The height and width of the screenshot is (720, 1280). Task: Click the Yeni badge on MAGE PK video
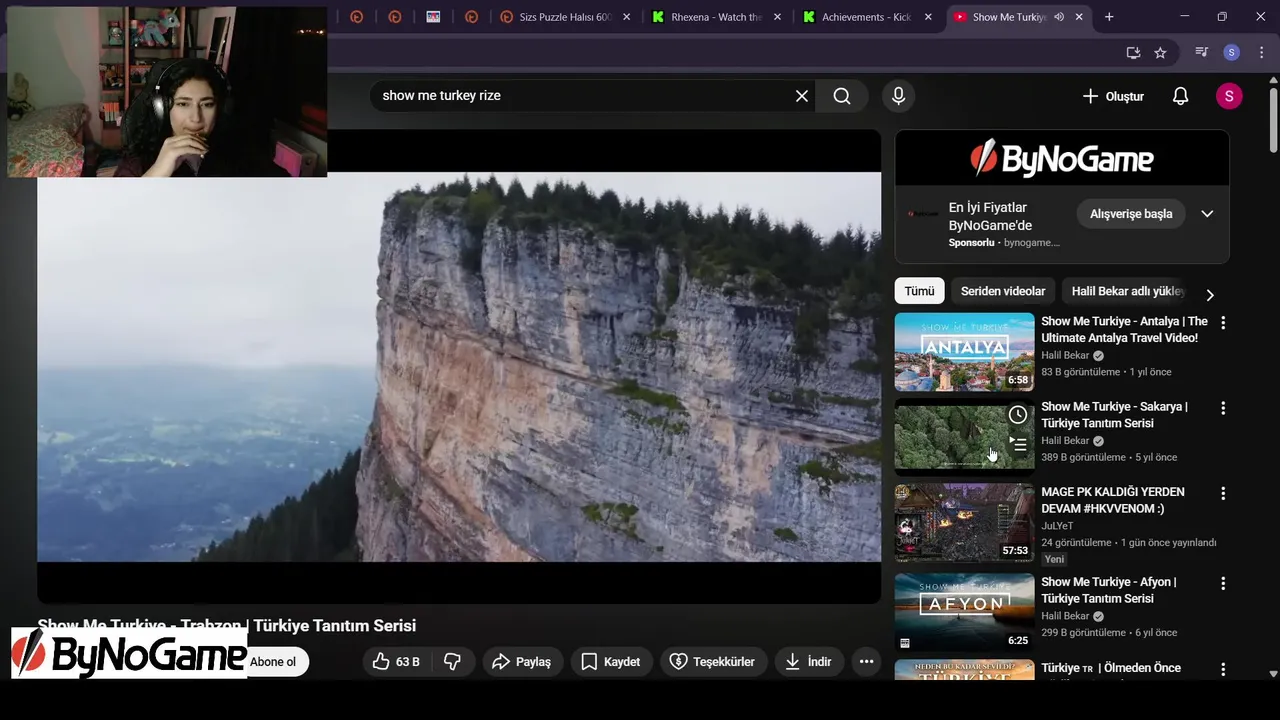click(1054, 559)
